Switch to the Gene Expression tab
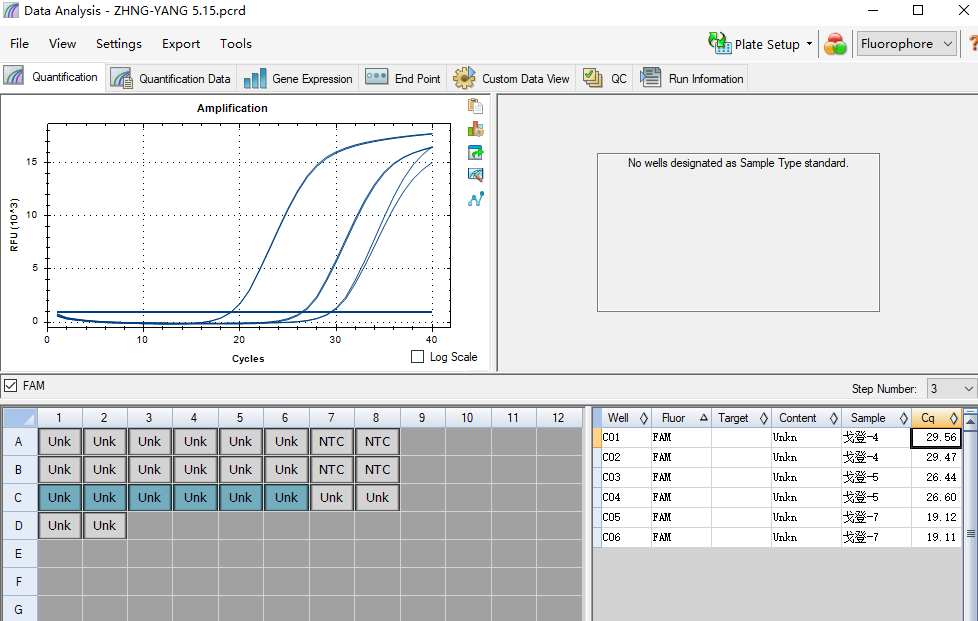Image resolution: width=978 pixels, height=621 pixels. [x=298, y=79]
